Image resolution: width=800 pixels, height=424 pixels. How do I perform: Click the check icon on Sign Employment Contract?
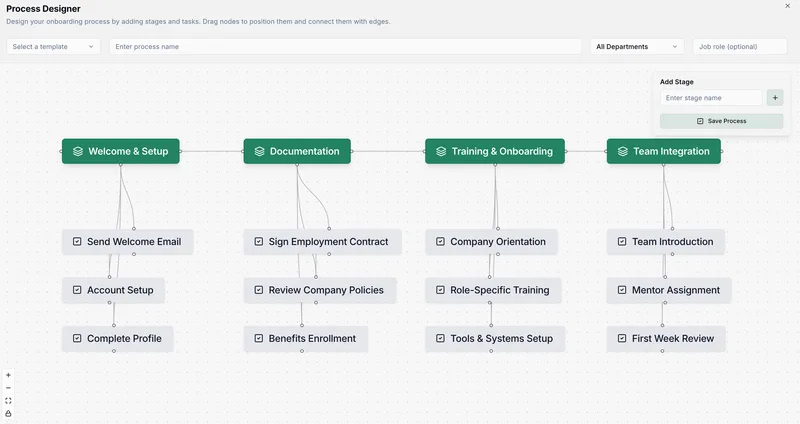[259, 241]
